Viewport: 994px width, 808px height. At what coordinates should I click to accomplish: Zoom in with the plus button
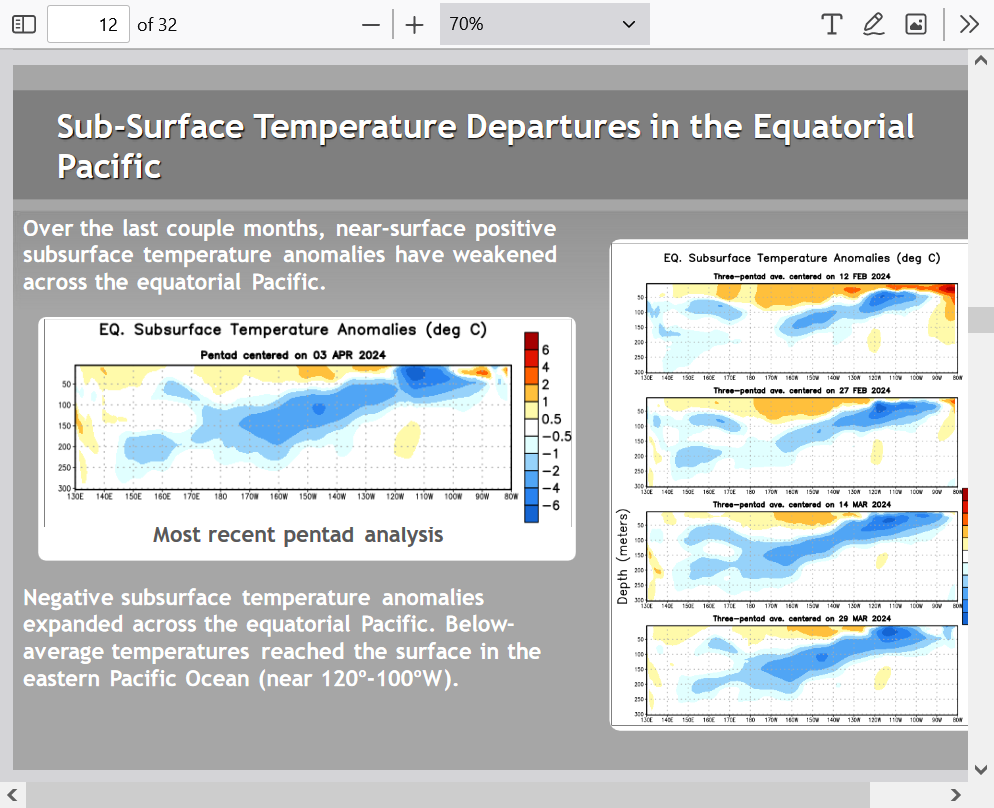pos(415,25)
